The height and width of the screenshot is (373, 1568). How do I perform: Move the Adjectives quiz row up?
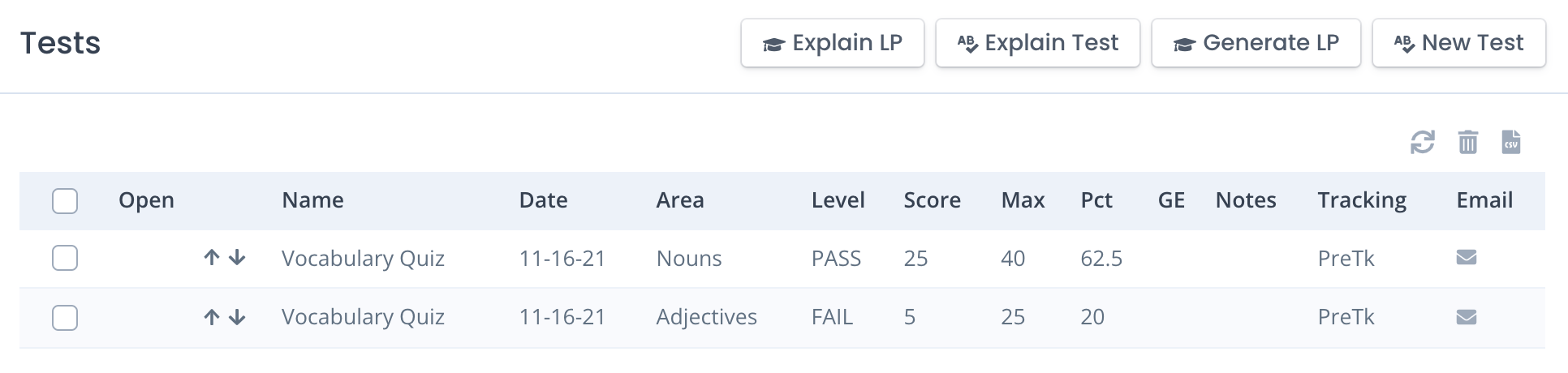(211, 317)
